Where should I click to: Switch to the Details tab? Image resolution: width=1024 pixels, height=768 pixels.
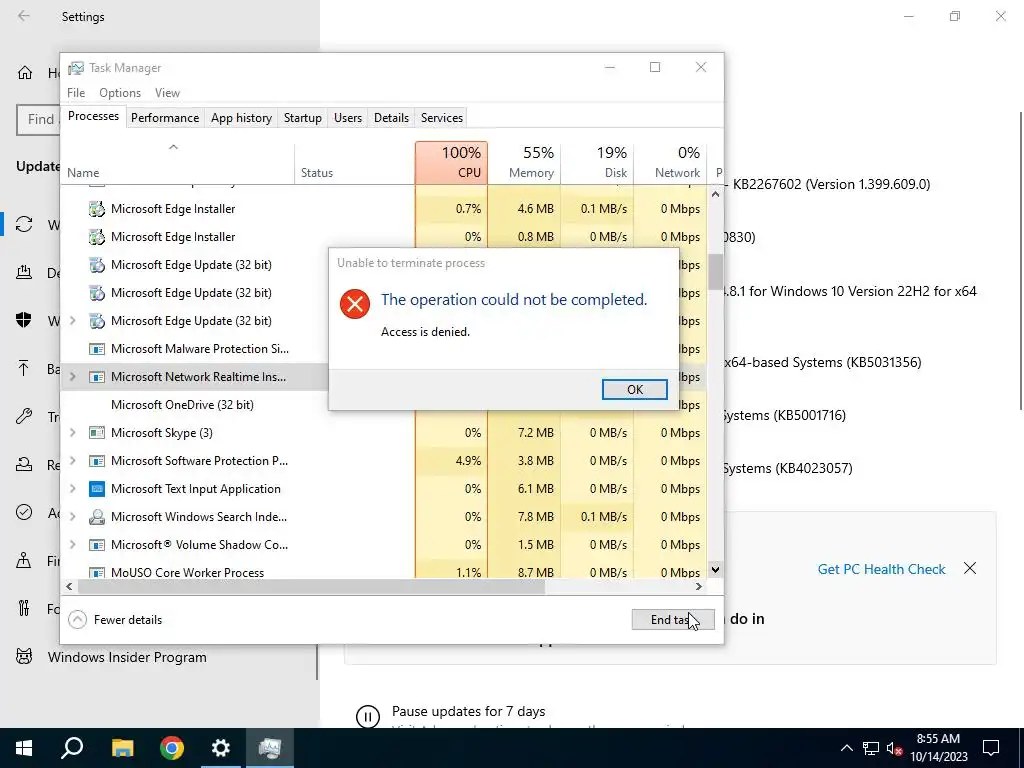[x=391, y=118]
